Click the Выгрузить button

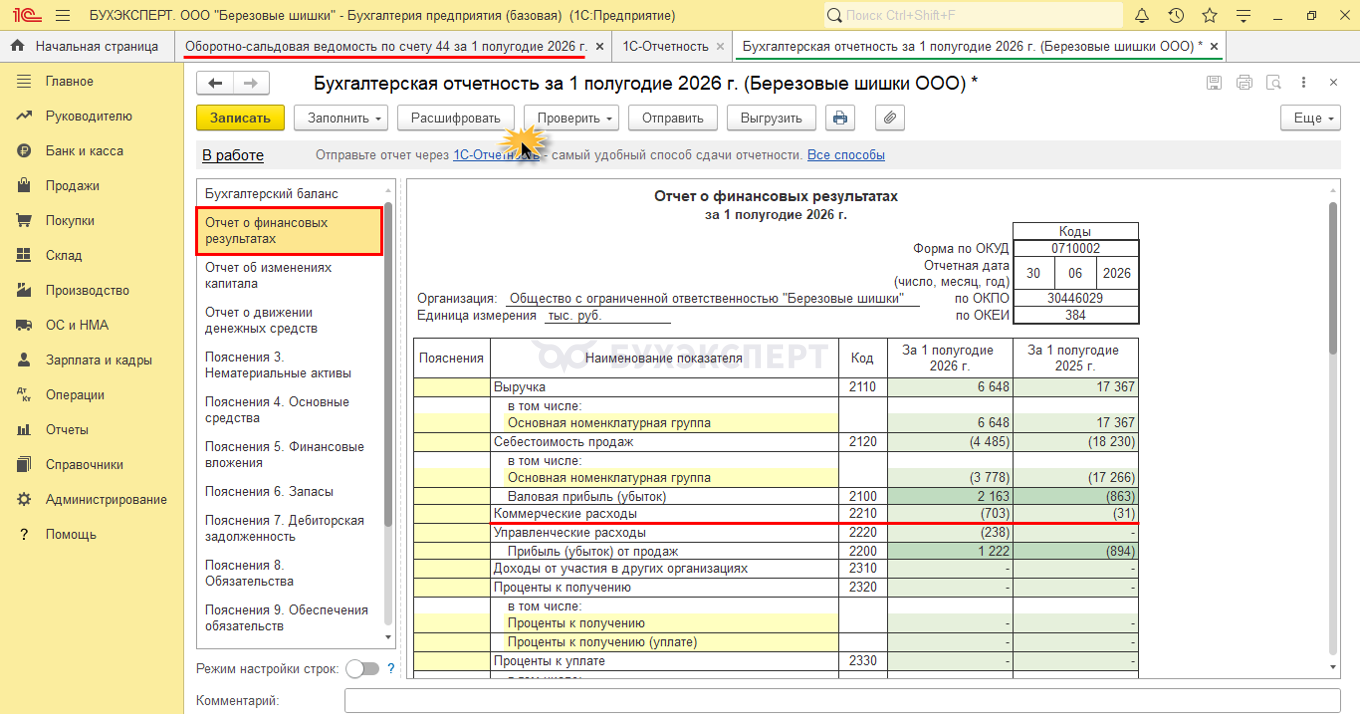pyautogui.click(x=771, y=118)
